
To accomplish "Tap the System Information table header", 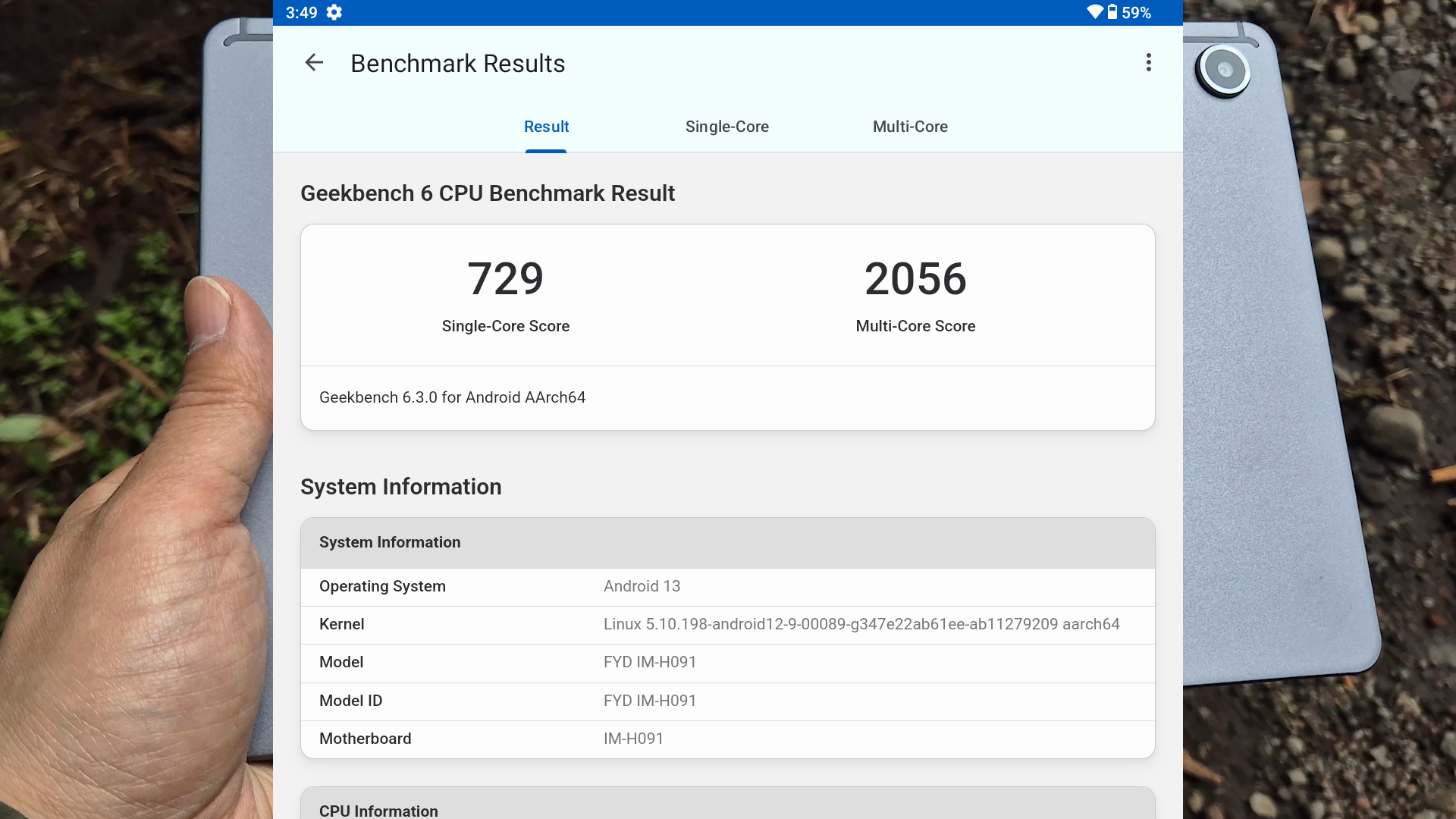I will tap(726, 542).
